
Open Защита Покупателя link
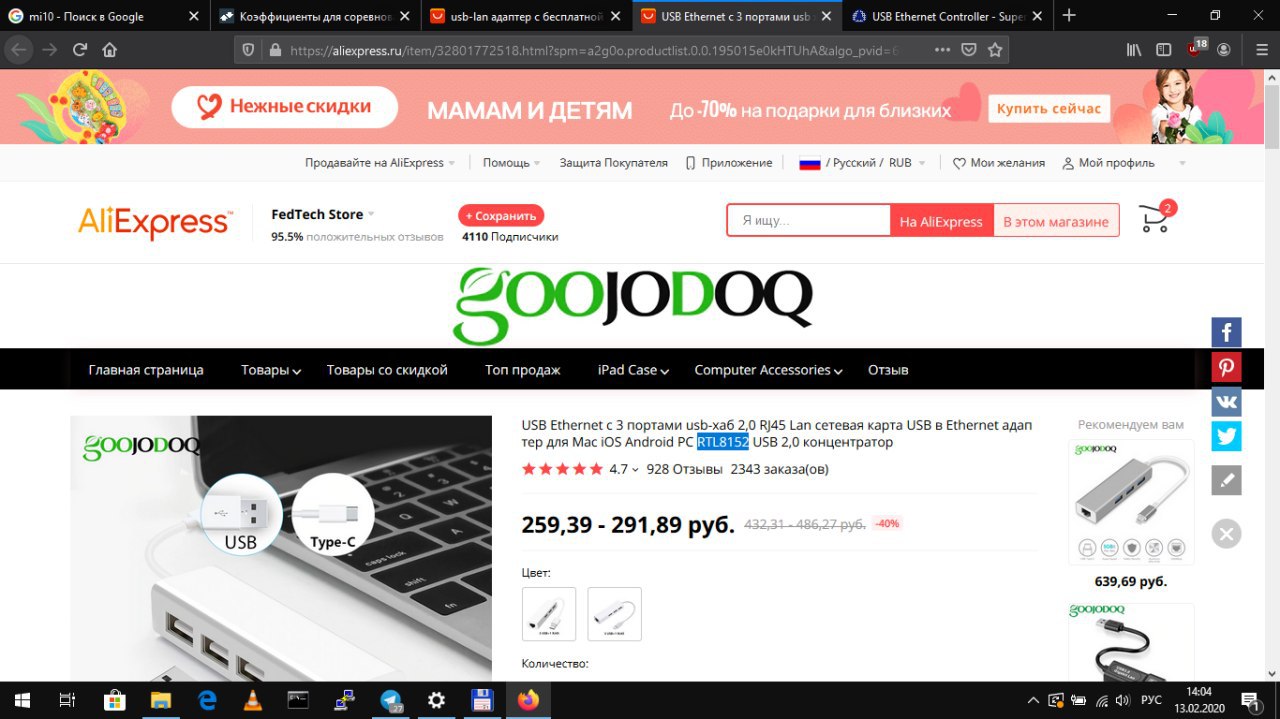tap(613, 163)
